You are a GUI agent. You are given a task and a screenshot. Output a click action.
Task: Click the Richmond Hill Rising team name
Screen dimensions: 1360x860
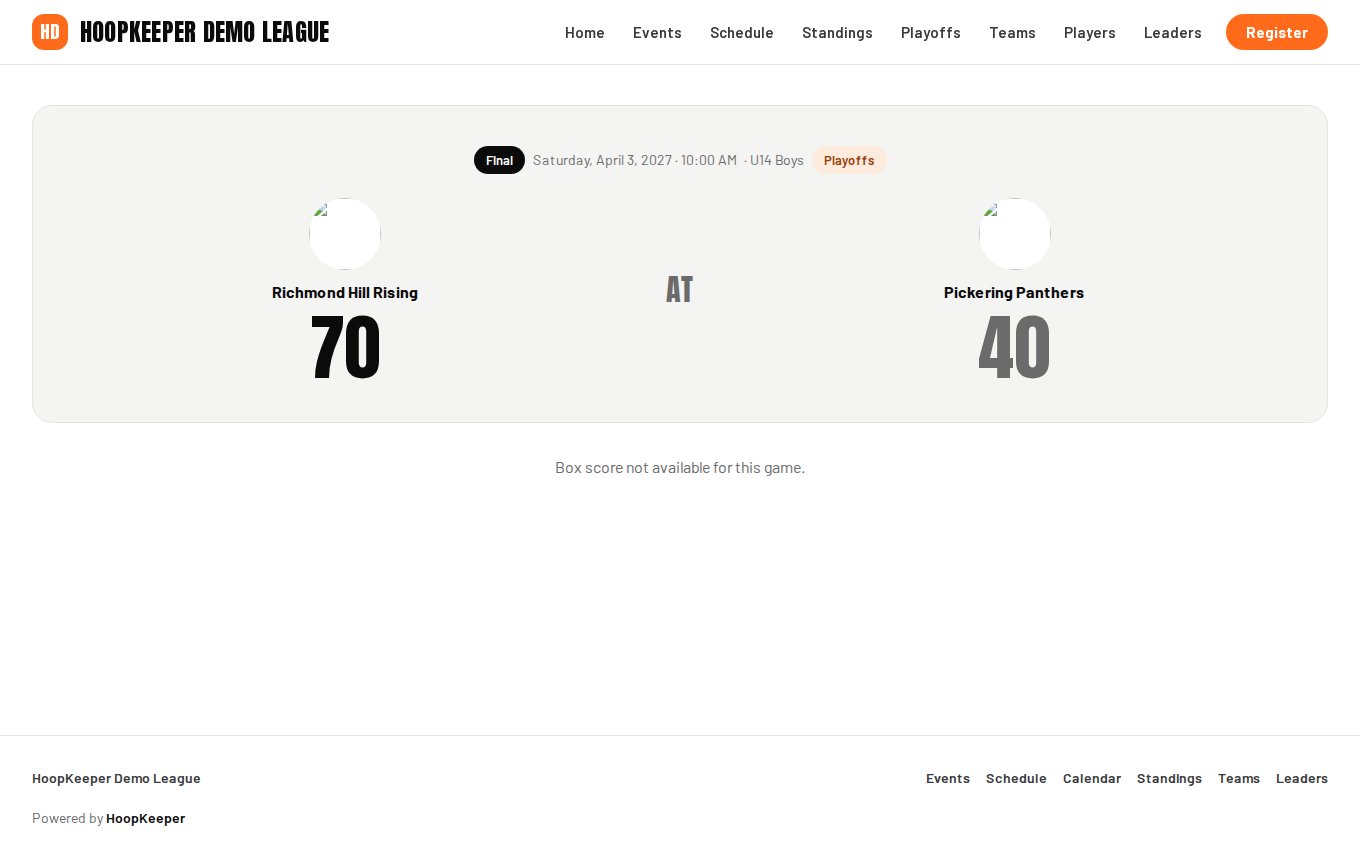[345, 293]
